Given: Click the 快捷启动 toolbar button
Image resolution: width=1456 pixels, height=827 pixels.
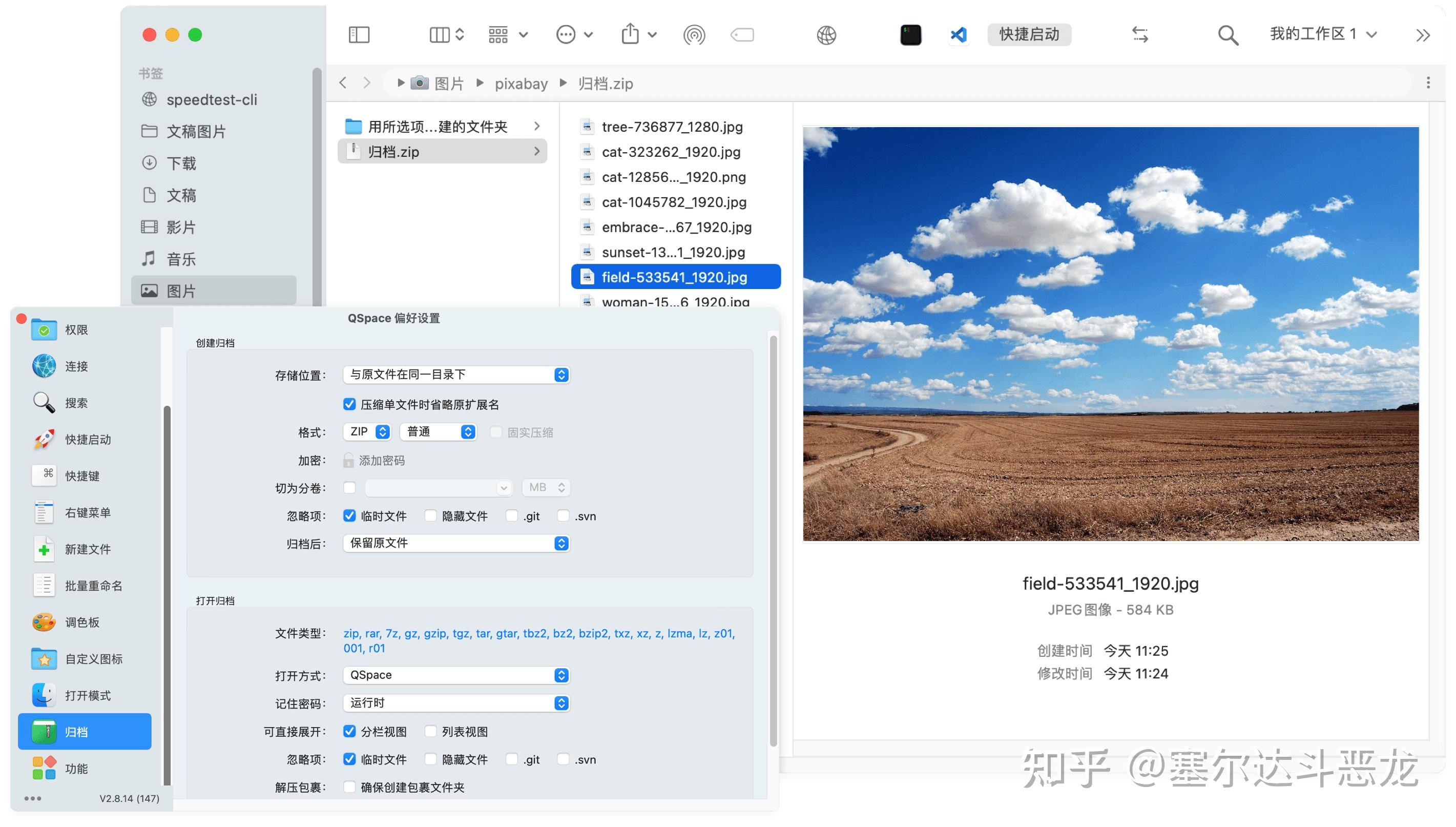Looking at the screenshot, I should tap(1029, 35).
